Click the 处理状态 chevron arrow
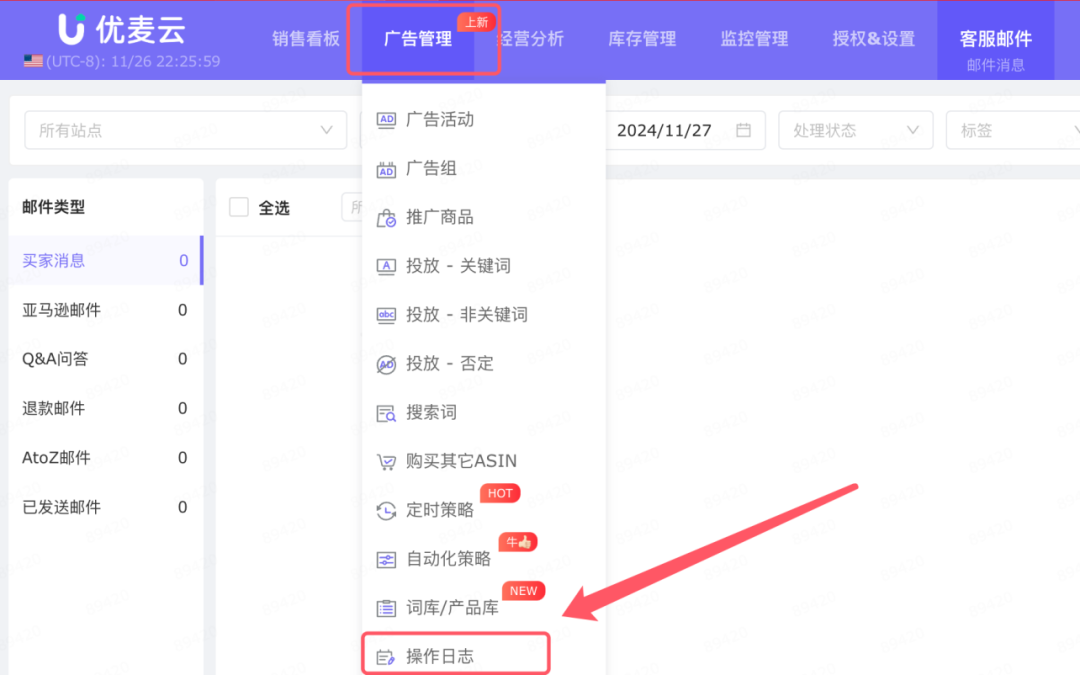 913,130
